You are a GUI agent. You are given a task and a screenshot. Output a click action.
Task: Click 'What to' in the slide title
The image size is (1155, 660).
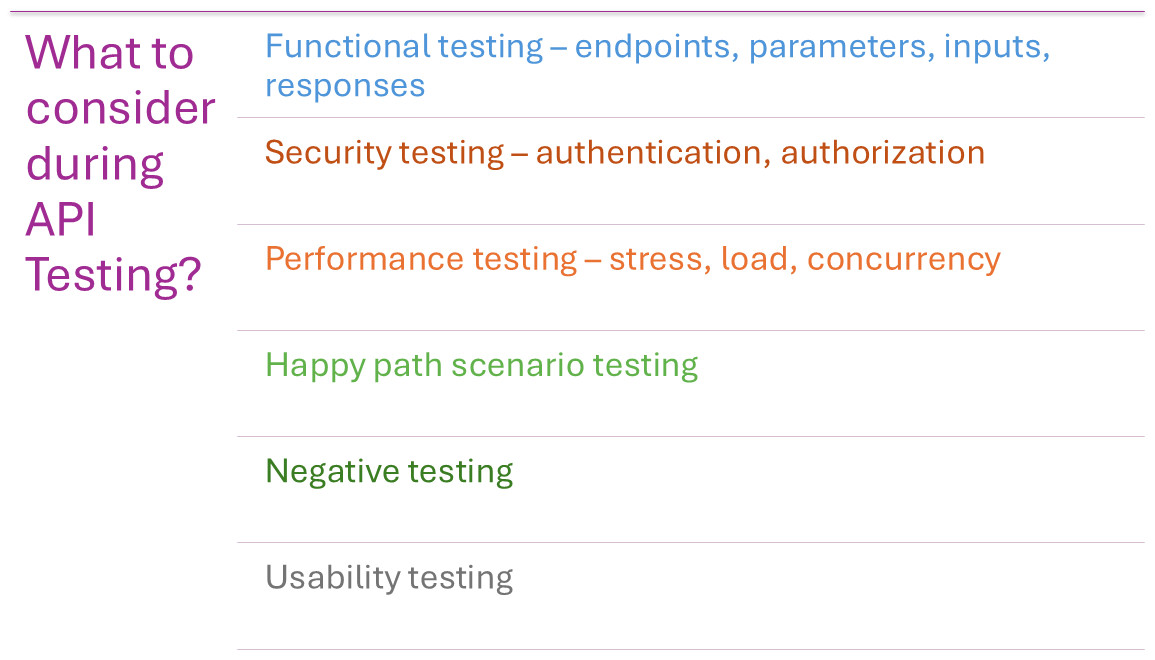[x=109, y=52]
